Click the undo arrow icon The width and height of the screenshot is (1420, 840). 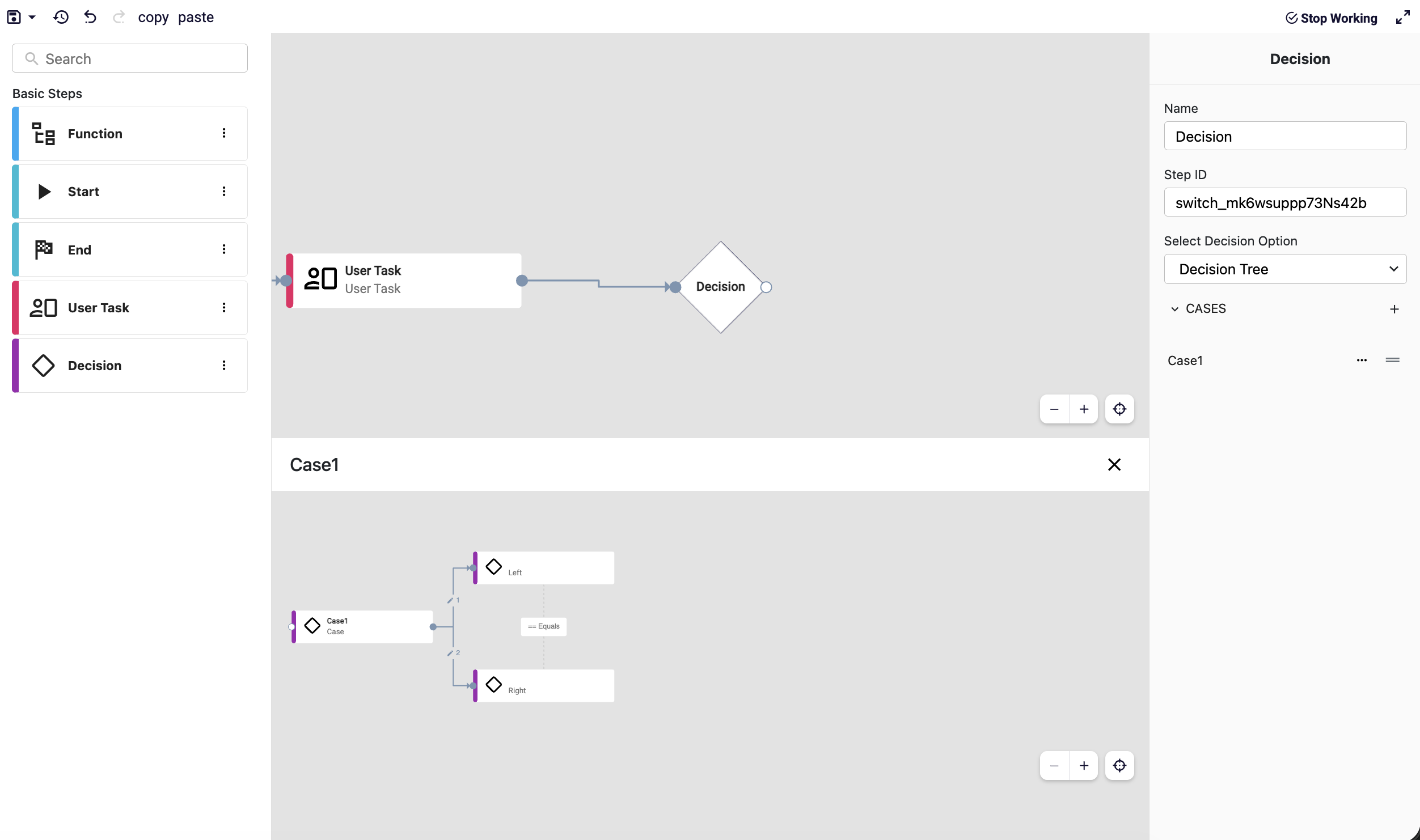coord(90,17)
